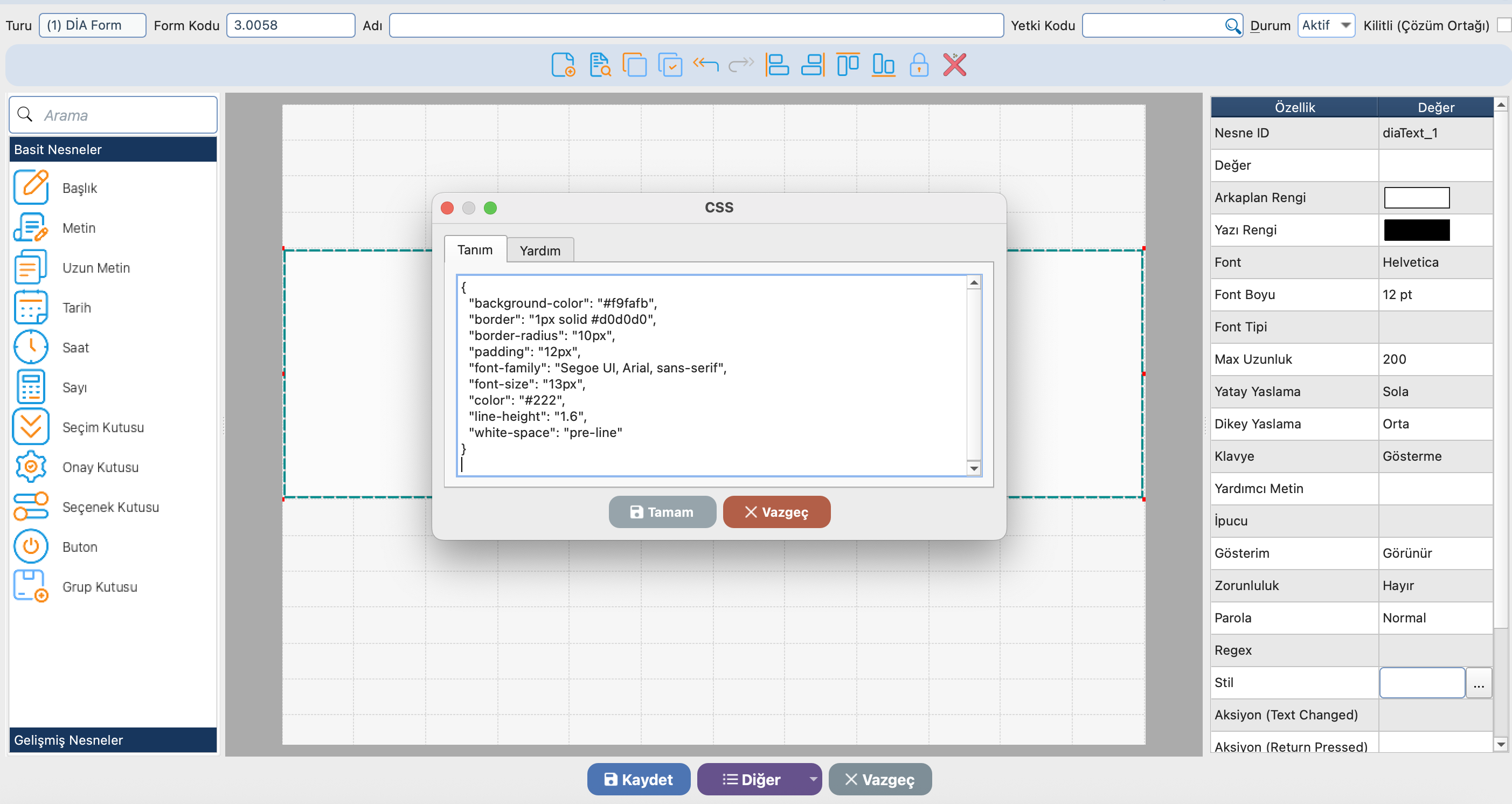
Task: Align objects to right edge
Action: 813,65
